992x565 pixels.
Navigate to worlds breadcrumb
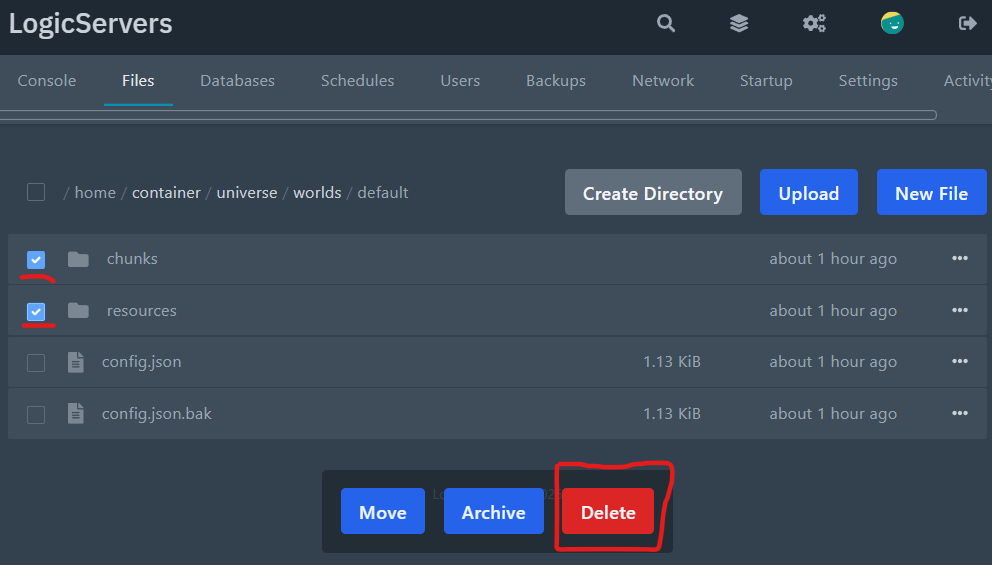(317, 192)
